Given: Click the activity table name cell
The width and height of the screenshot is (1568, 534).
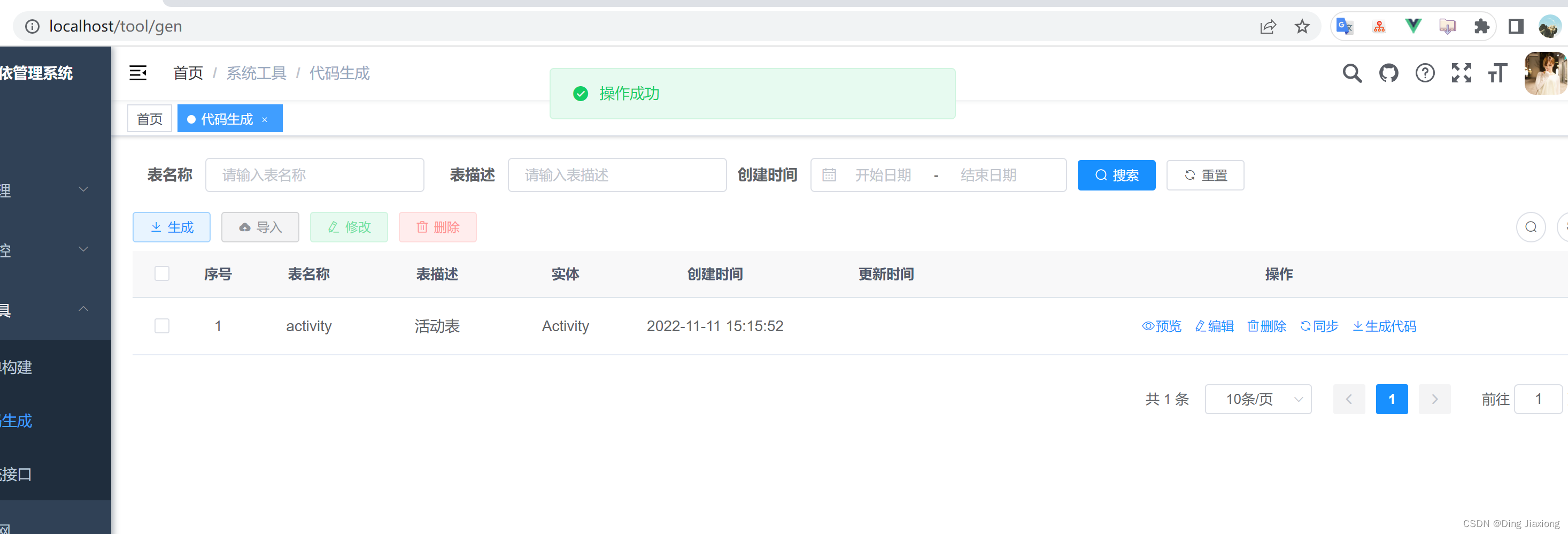Looking at the screenshot, I should tap(308, 326).
